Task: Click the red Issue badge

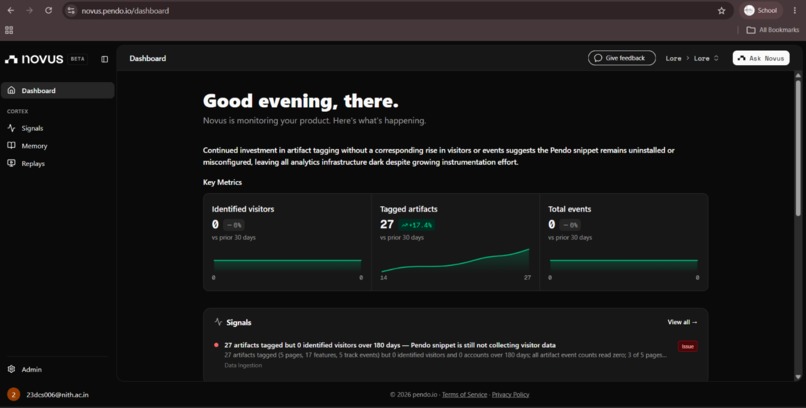Action: click(687, 346)
